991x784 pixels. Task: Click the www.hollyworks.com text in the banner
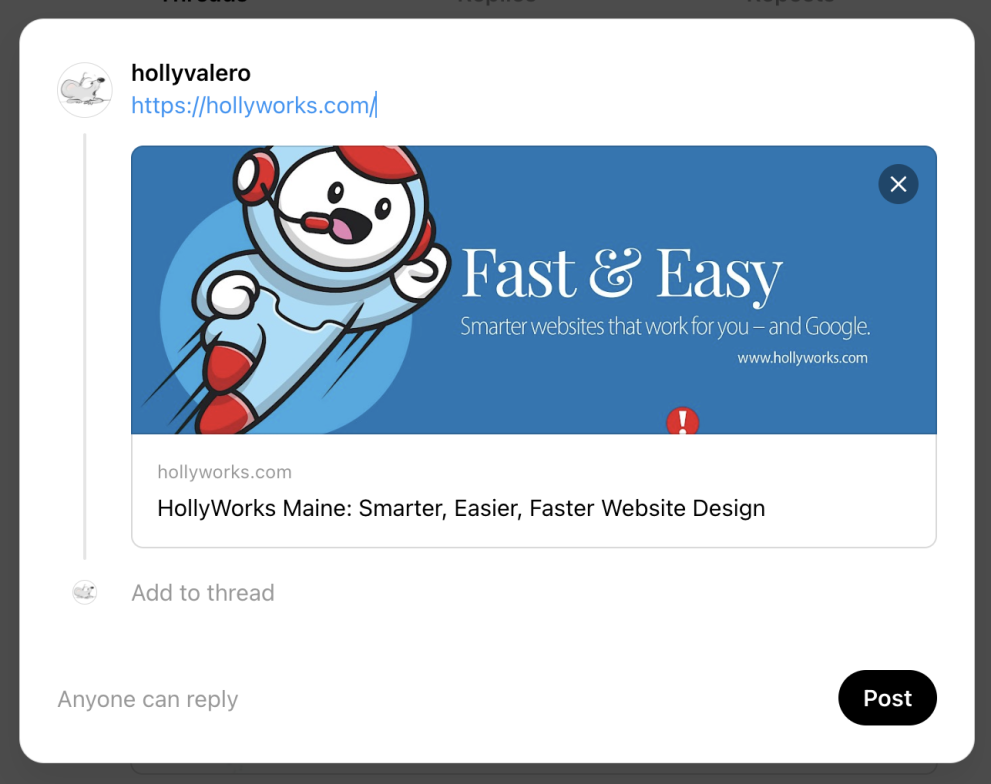[802, 358]
